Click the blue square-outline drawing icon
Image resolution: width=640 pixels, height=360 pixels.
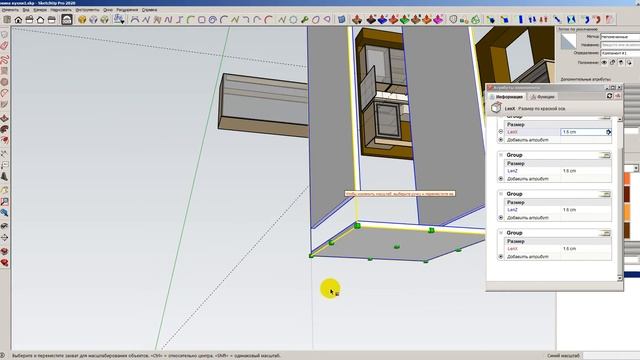(202, 20)
